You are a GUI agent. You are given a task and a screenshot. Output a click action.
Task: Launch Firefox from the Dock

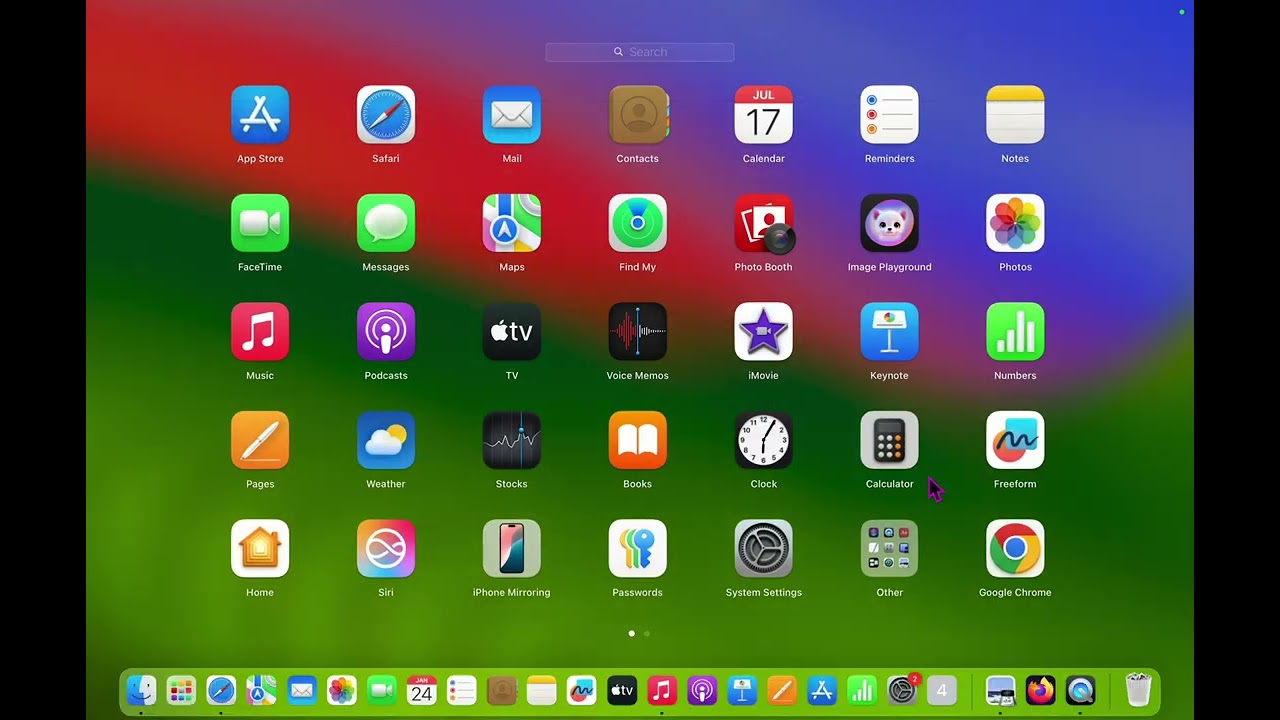coord(1040,690)
